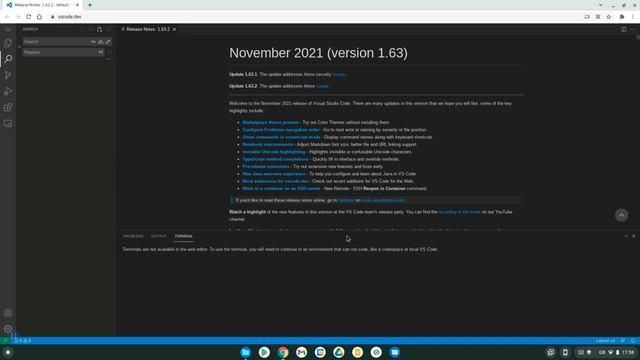
Task: Close the bottom panel
Action: [x=633, y=236]
